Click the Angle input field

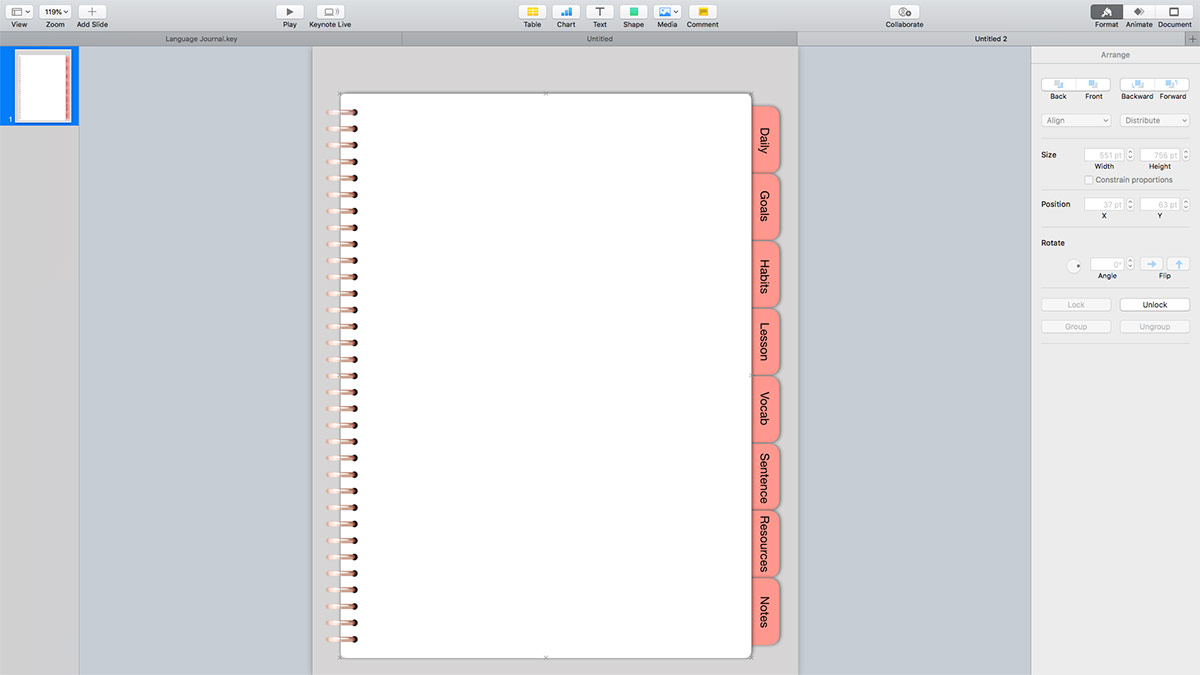[1107, 264]
